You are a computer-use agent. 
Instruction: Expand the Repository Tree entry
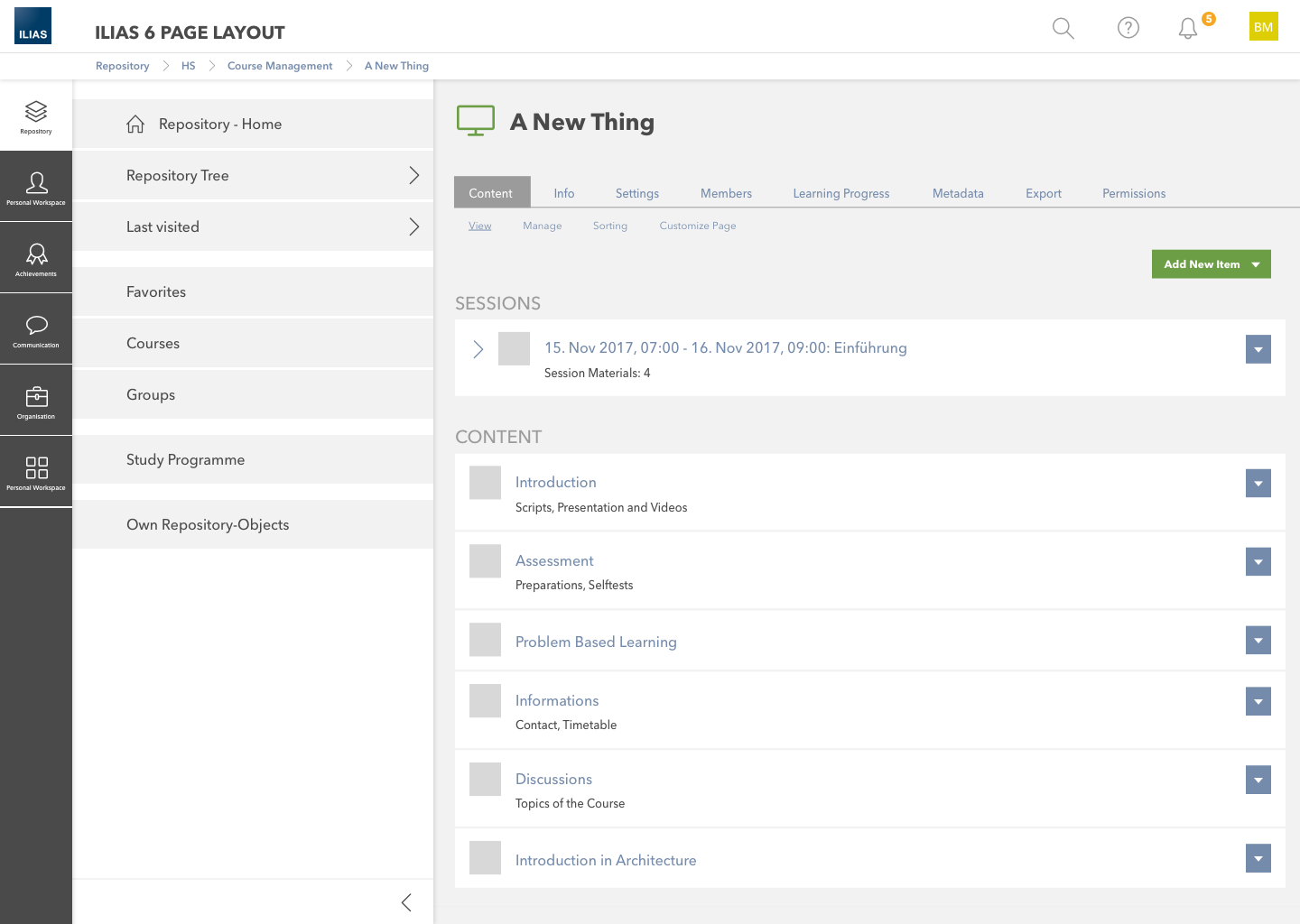pos(413,175)
